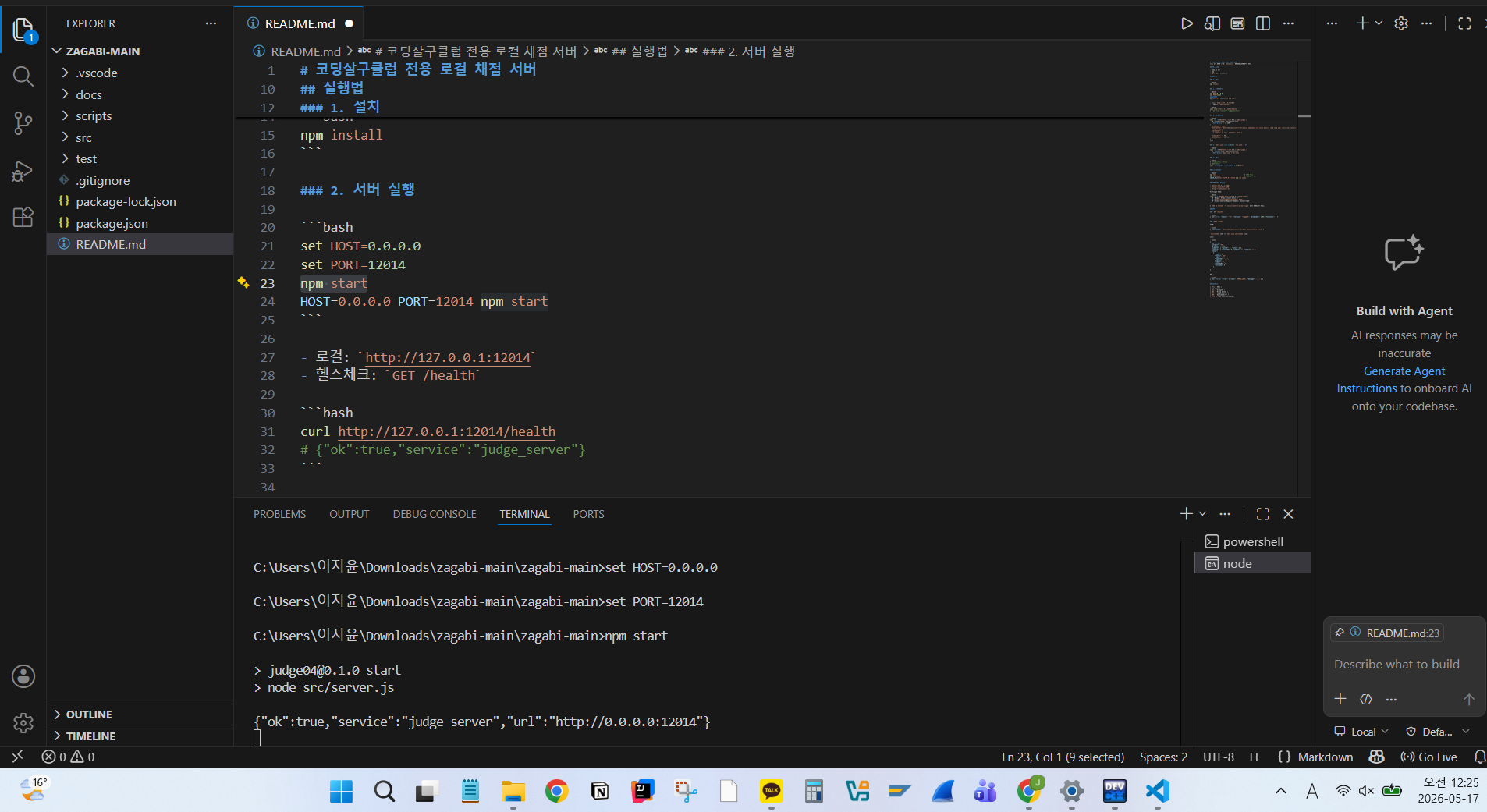Viewport: 1487px width, 812px height.
Task: Open Google Chrome from the taskbar
Action: pos(556,791)
